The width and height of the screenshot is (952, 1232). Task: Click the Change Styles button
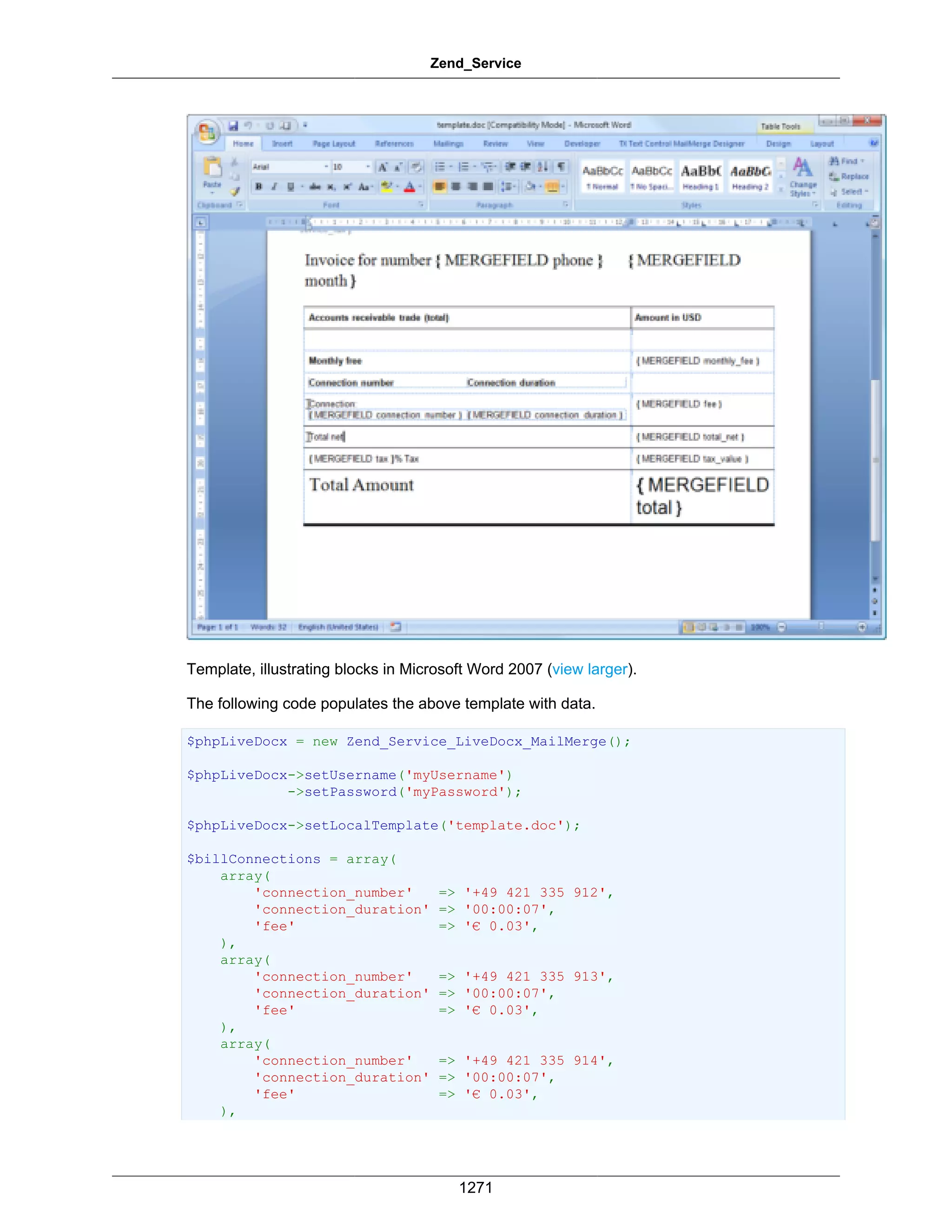tap(803, 177)
